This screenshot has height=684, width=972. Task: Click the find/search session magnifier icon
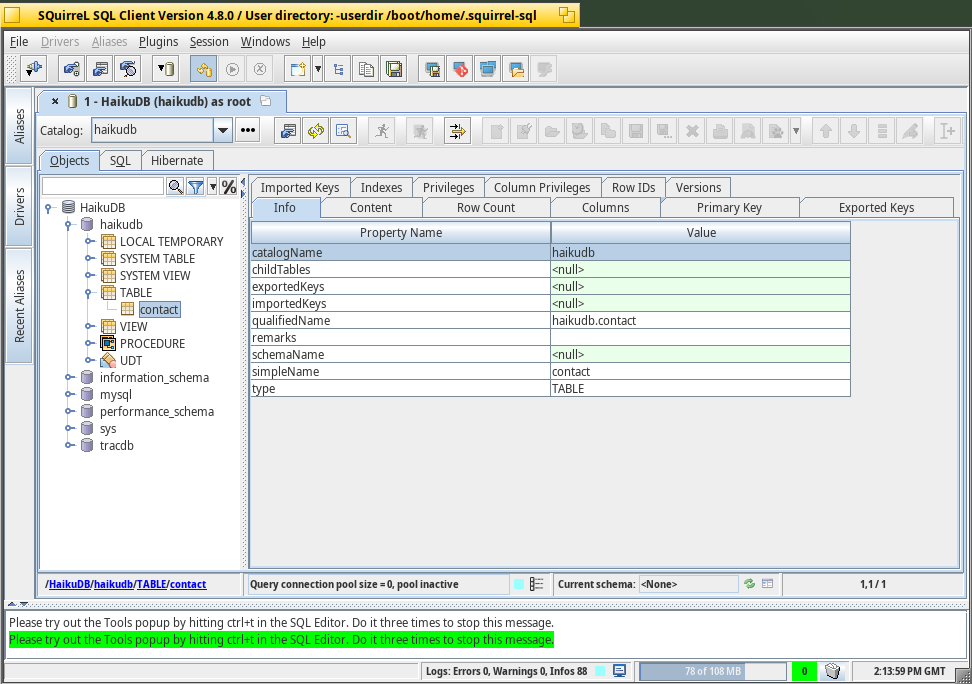128,69
